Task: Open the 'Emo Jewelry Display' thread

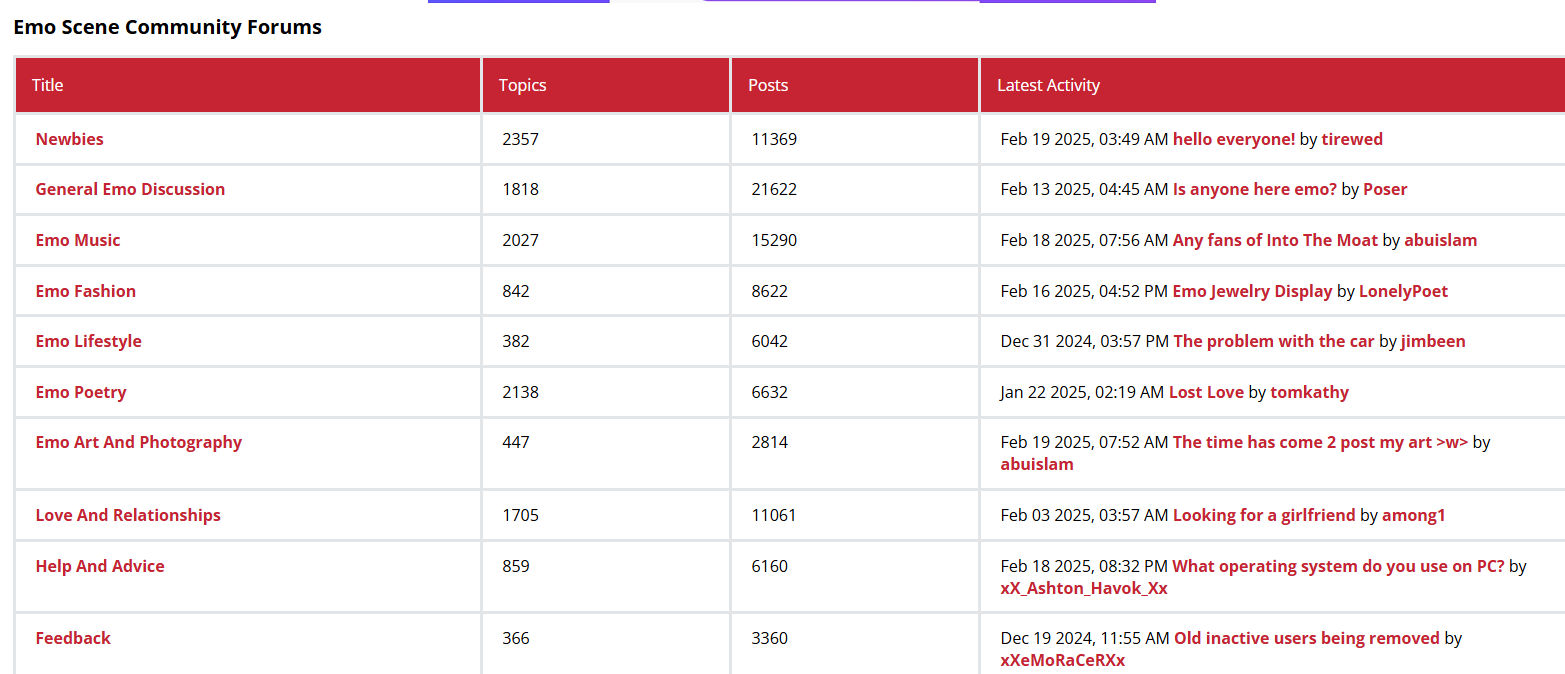Action: click(1252, 291)
